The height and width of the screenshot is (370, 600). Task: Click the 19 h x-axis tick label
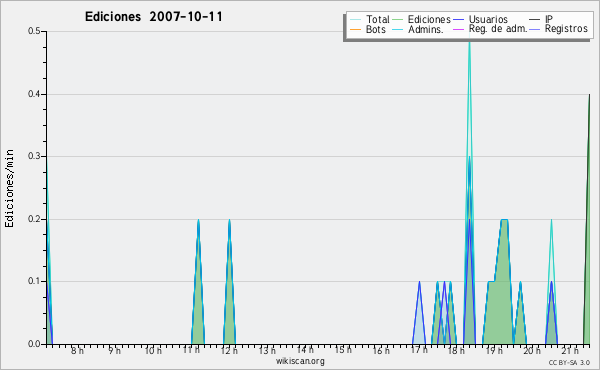494,350
